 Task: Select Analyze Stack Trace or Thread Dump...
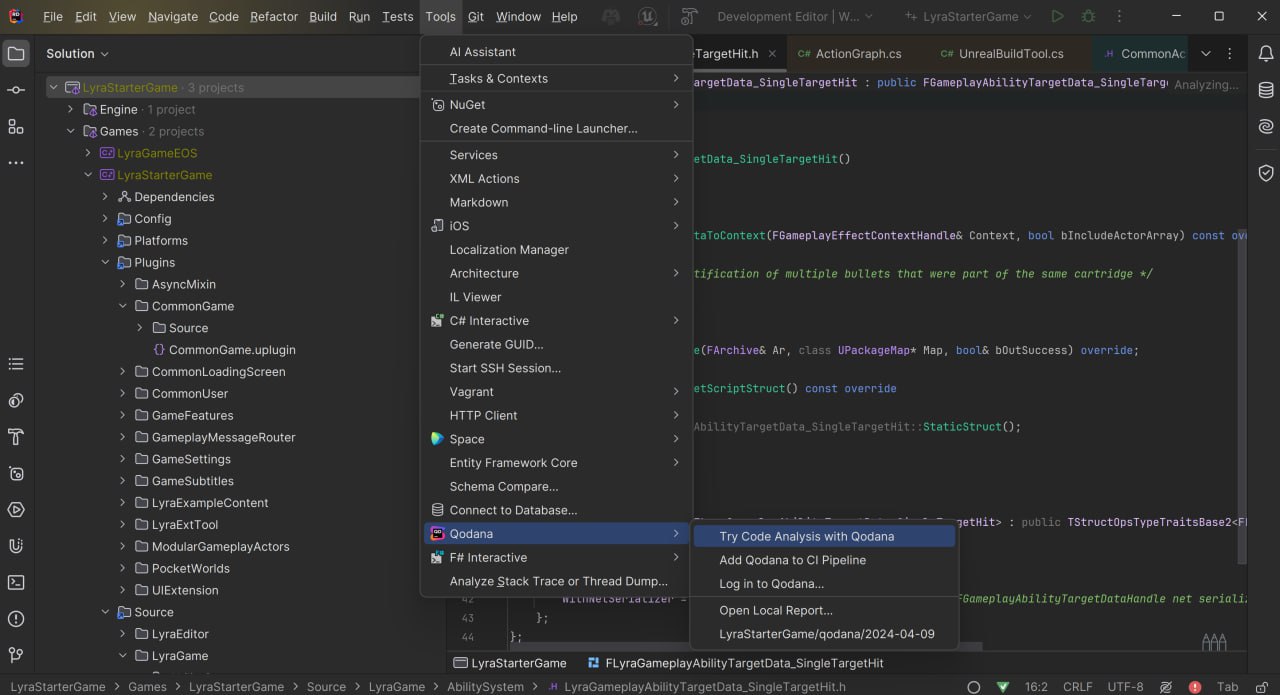pyautogui.click(x=556, y=581)
